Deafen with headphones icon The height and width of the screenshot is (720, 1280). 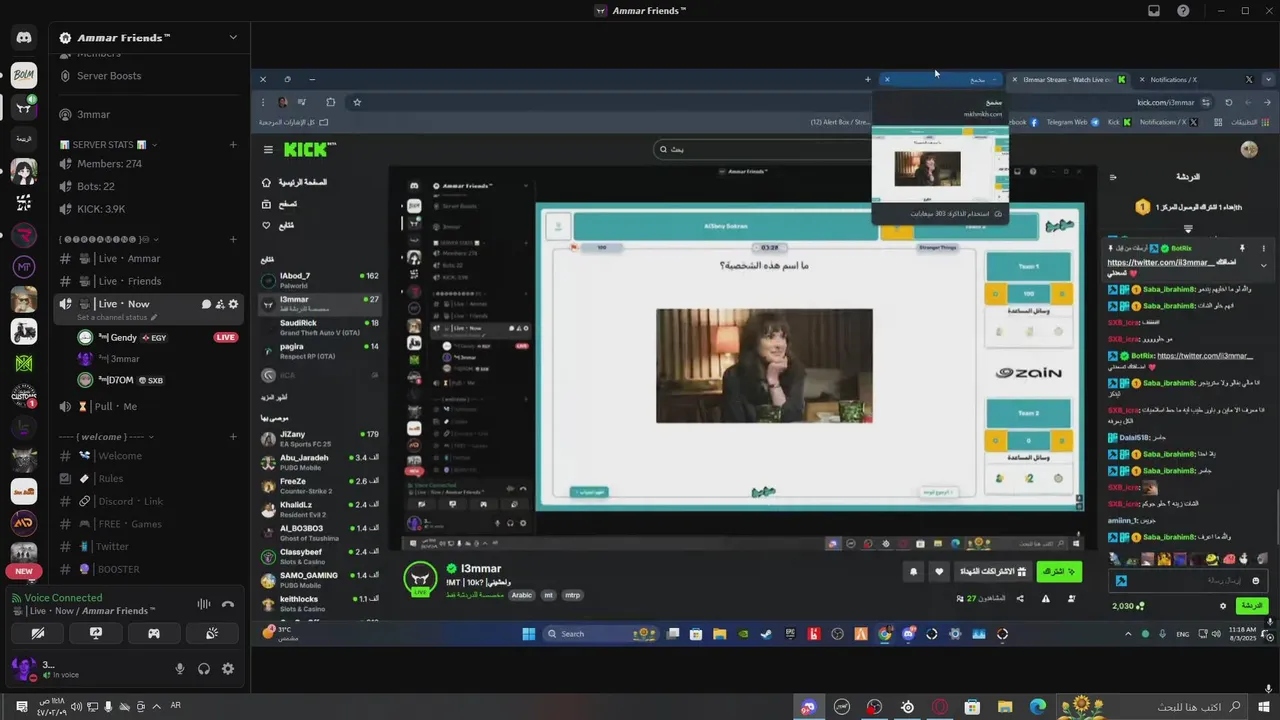click(204, 669)
